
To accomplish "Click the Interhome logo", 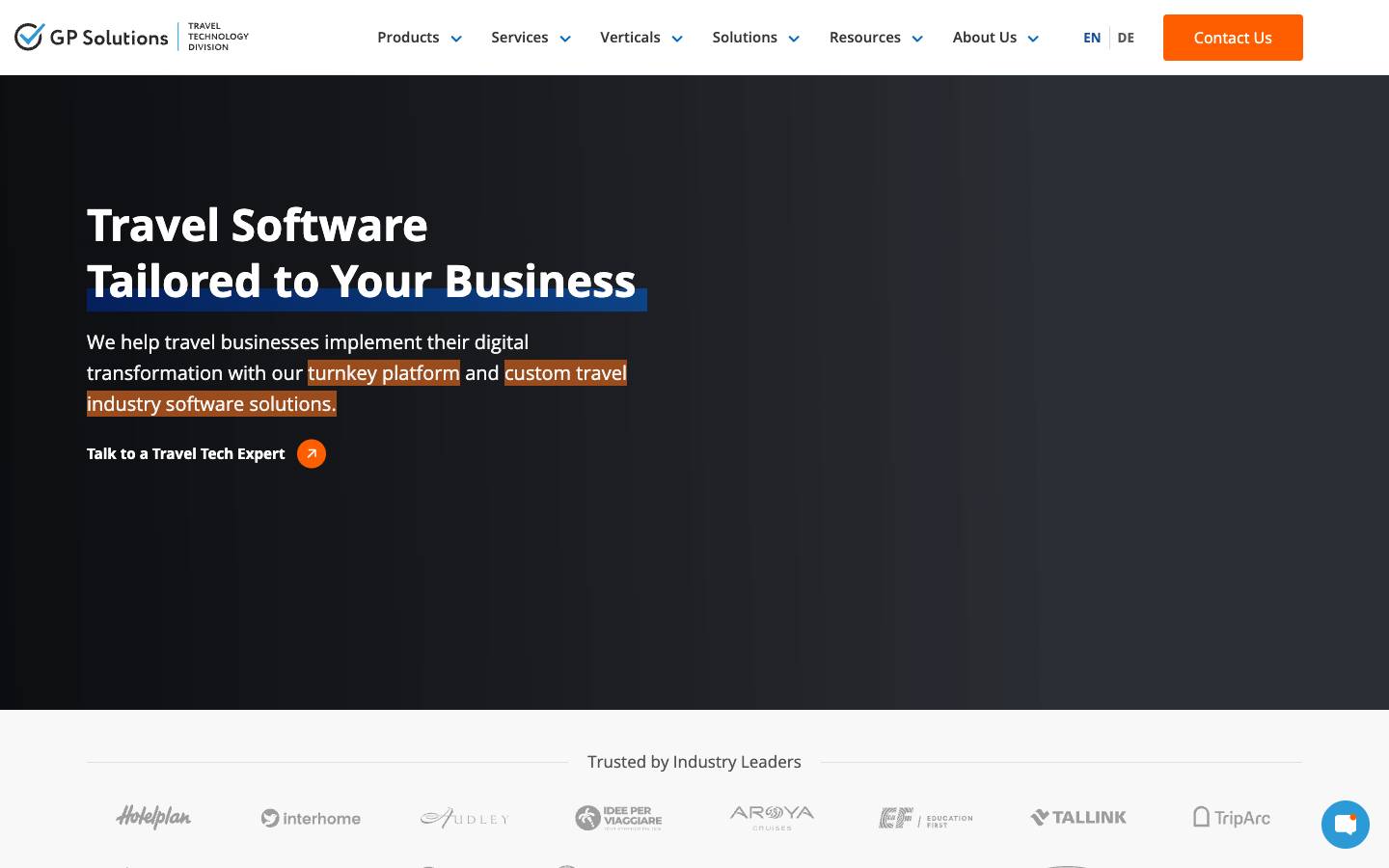I will tap(311, 818).
